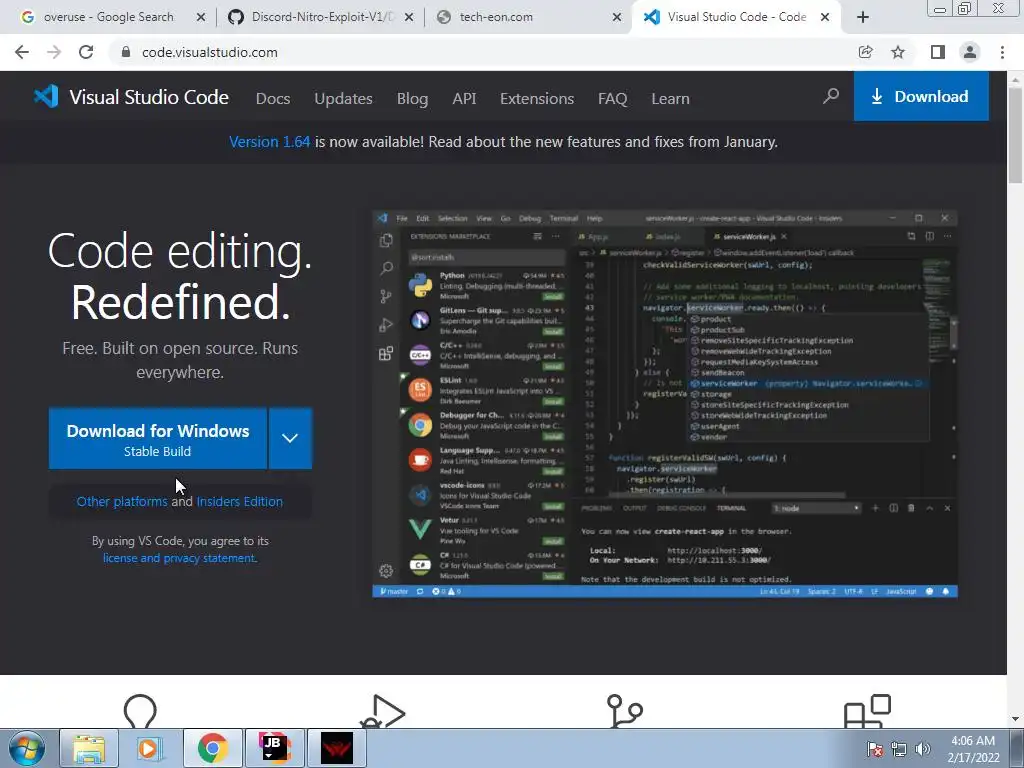Screen dimensions: 1024x768
Task: Go forward using the browser forward arrow
Action: 54,52
